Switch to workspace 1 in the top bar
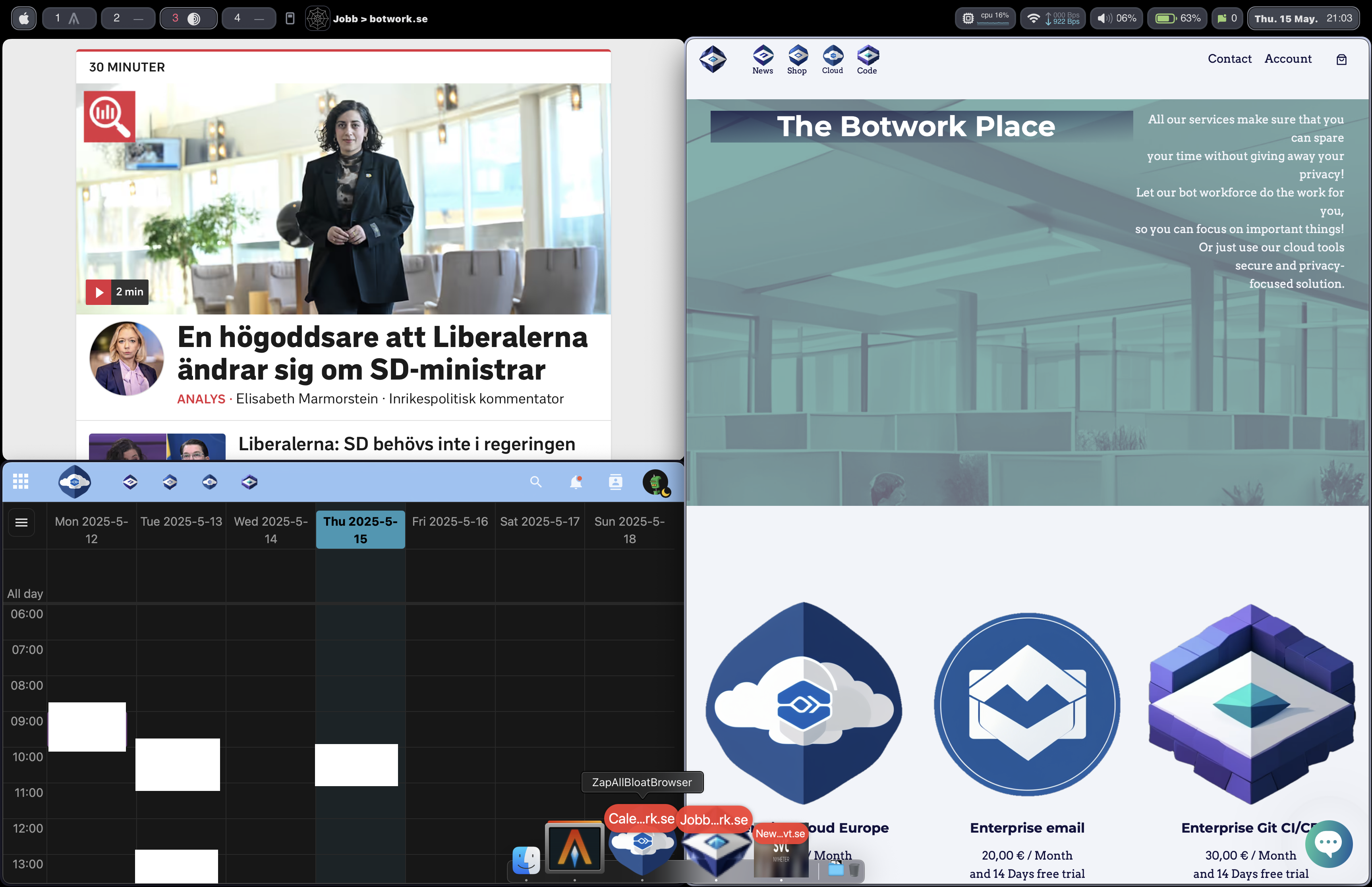The width and height of the screenshot is (1372, 887). click(69, 18)
